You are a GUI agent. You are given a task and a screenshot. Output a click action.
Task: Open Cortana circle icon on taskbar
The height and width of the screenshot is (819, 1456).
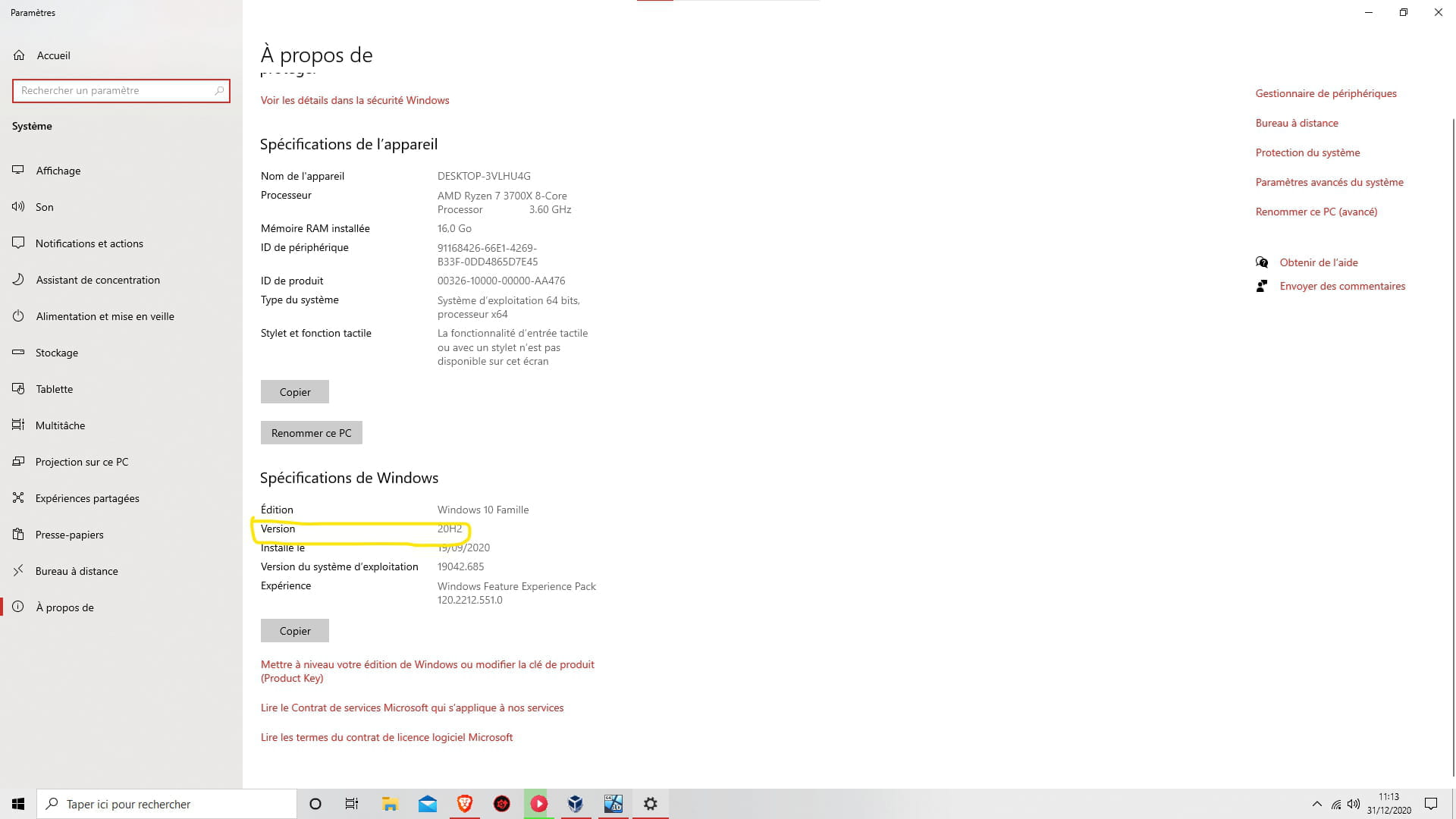(315, 804)
